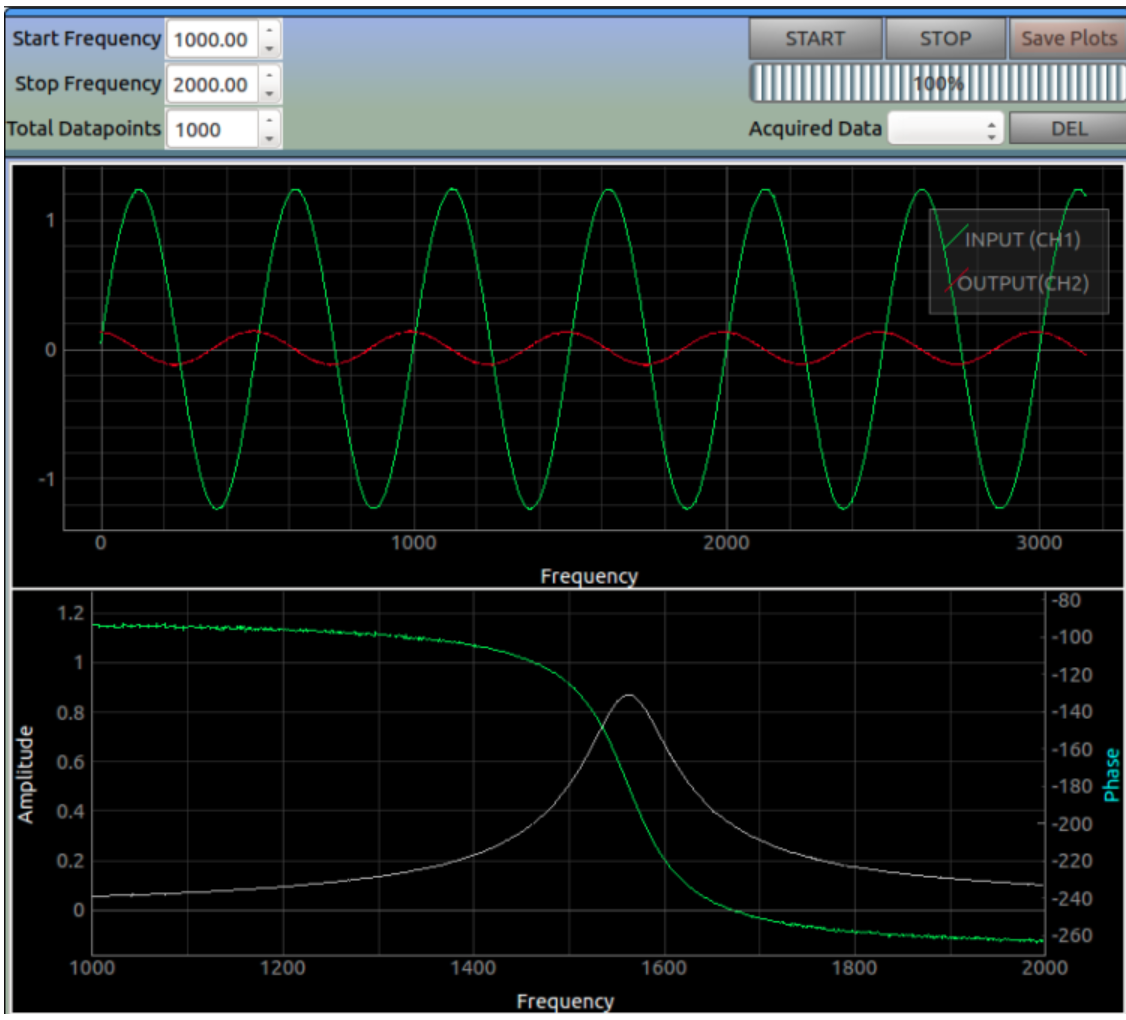Click the DEL button

pos(1068,129)
